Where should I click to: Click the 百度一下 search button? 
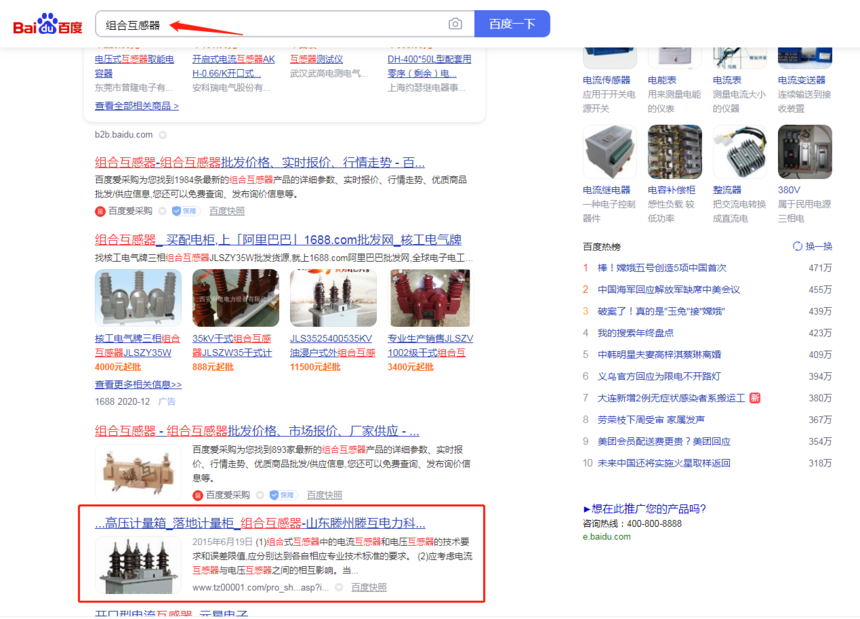[512, 24]
